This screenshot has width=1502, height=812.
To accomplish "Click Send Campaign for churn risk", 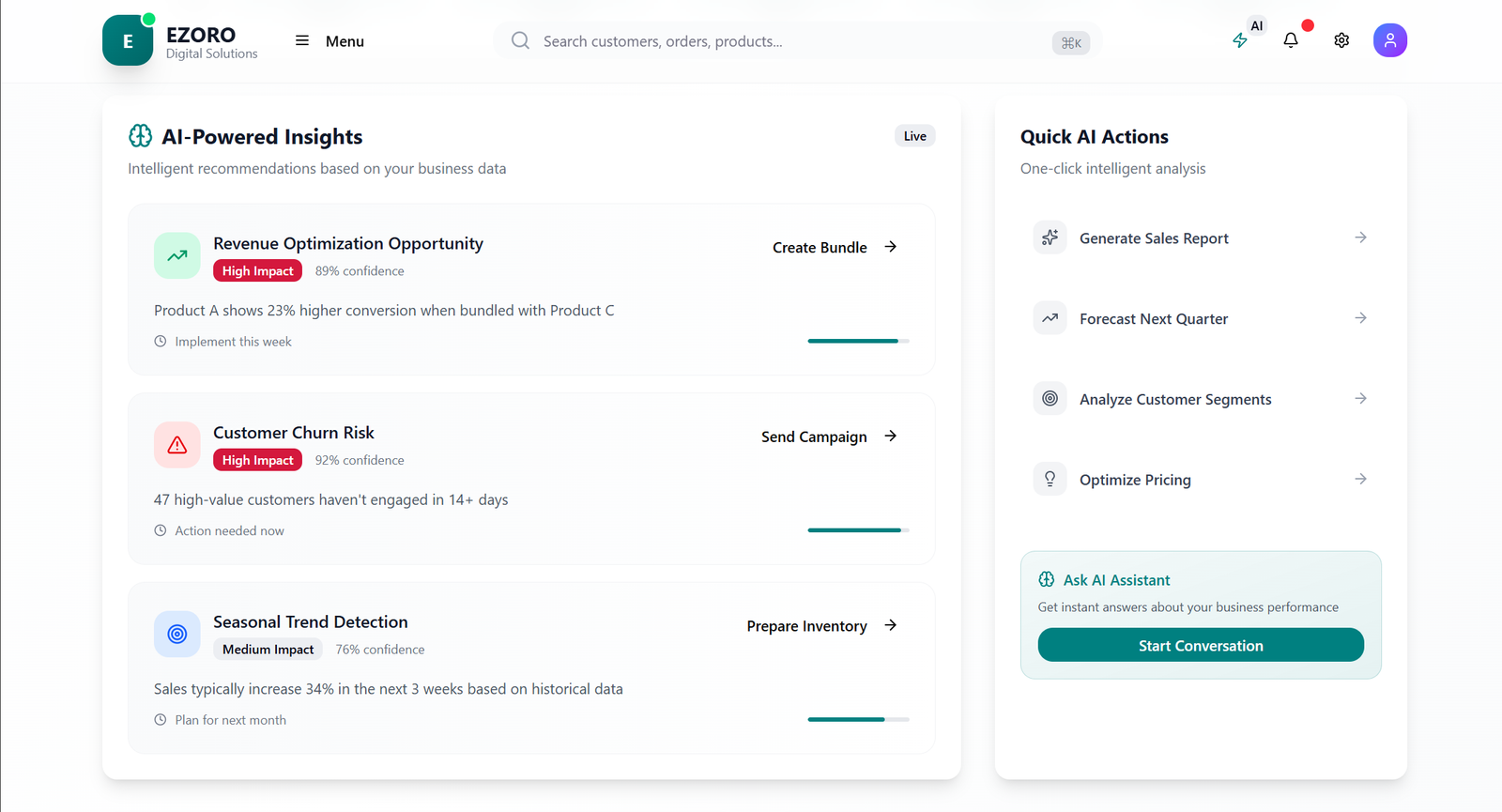I will (x=828, y=437).
